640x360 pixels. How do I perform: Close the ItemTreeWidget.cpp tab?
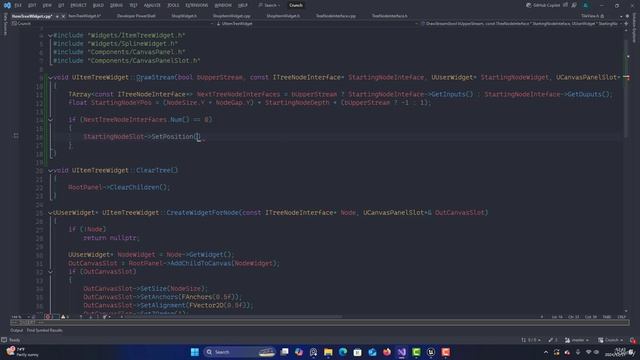coord(63,16)
